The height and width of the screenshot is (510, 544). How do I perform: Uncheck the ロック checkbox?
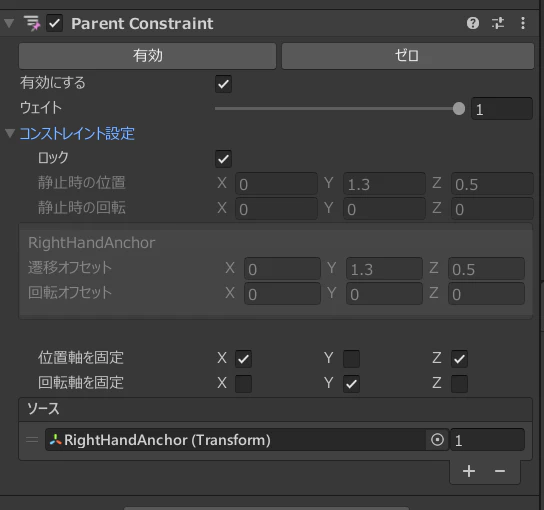click(x=223, y=159)
